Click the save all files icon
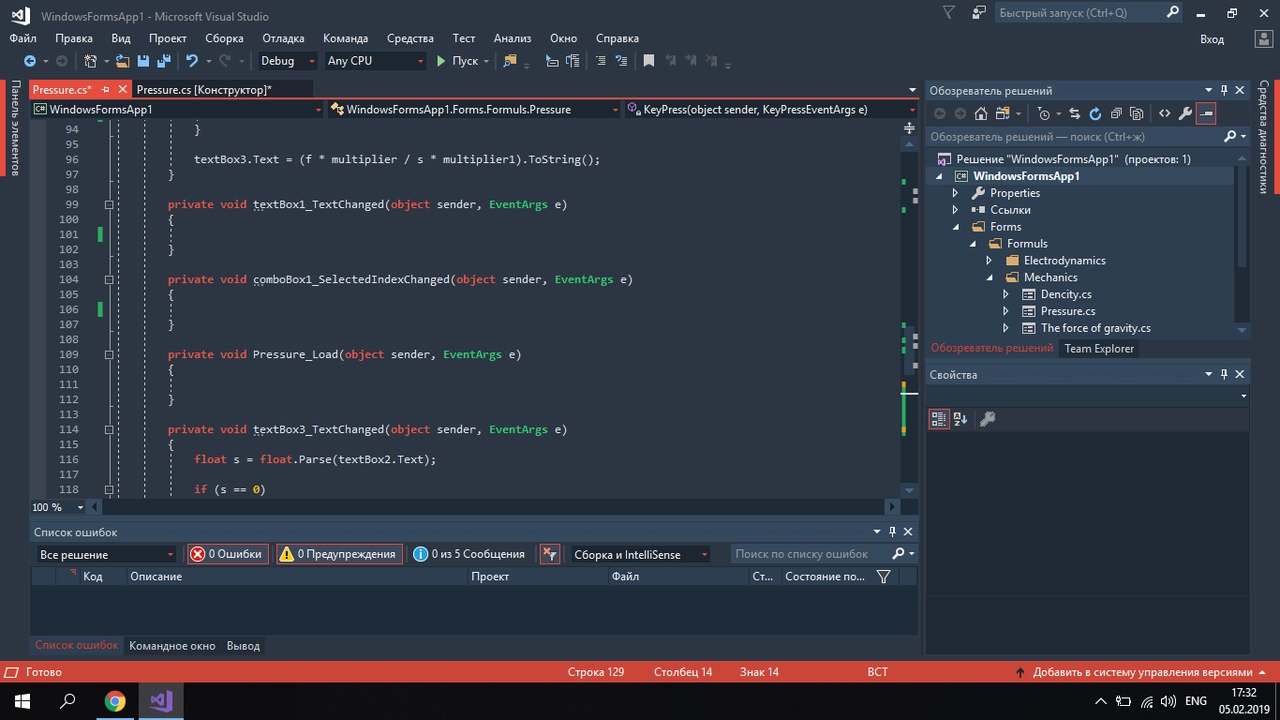This screenshot has width=1280, height=720. pyautogui.click(x=162, y=61)
